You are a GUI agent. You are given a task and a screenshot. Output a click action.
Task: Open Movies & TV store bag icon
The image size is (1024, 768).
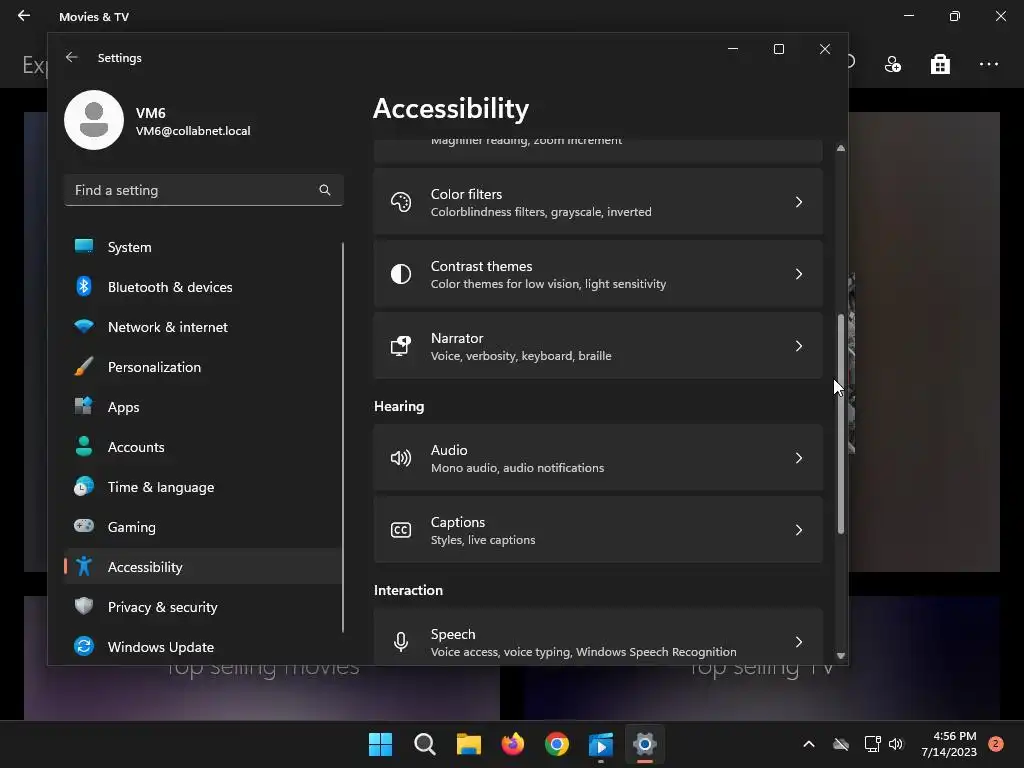click(x=940, y=64)
